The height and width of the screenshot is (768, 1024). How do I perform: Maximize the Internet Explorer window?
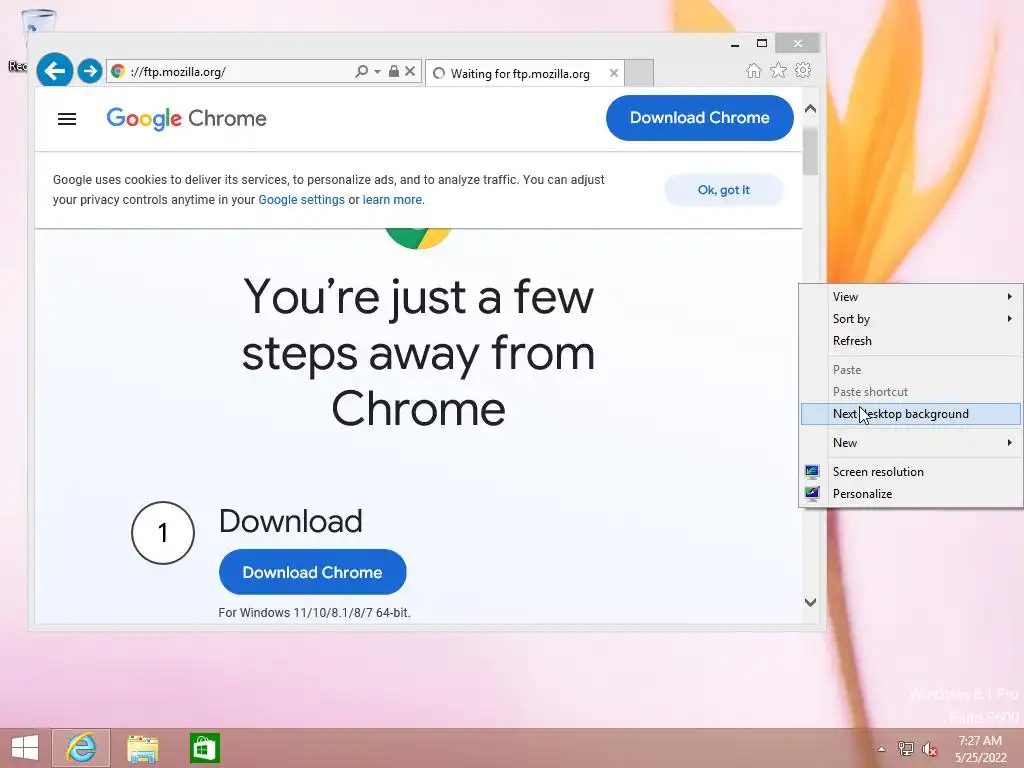point(761,43)
